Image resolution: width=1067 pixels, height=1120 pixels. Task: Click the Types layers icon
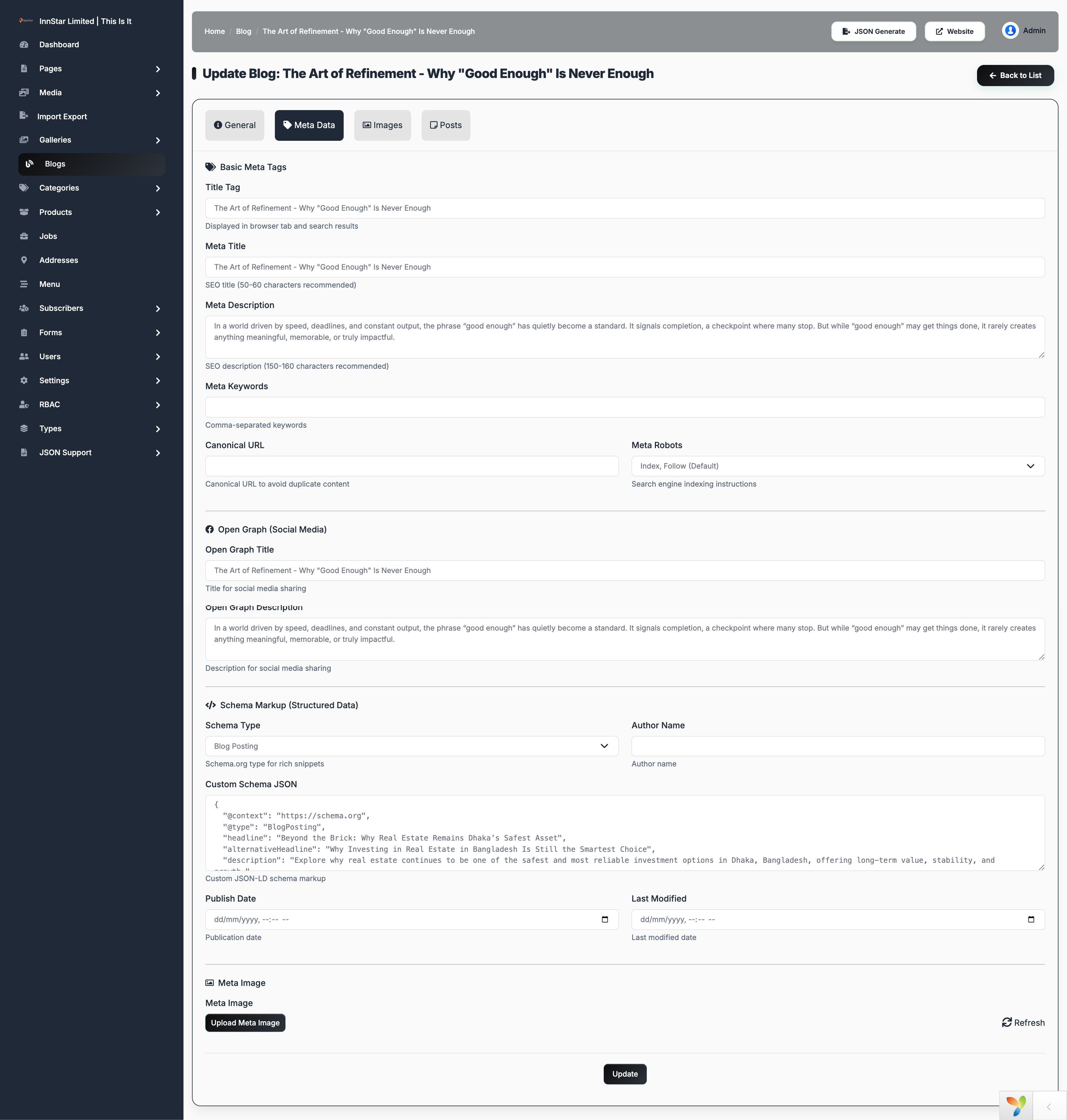[24, 428]
